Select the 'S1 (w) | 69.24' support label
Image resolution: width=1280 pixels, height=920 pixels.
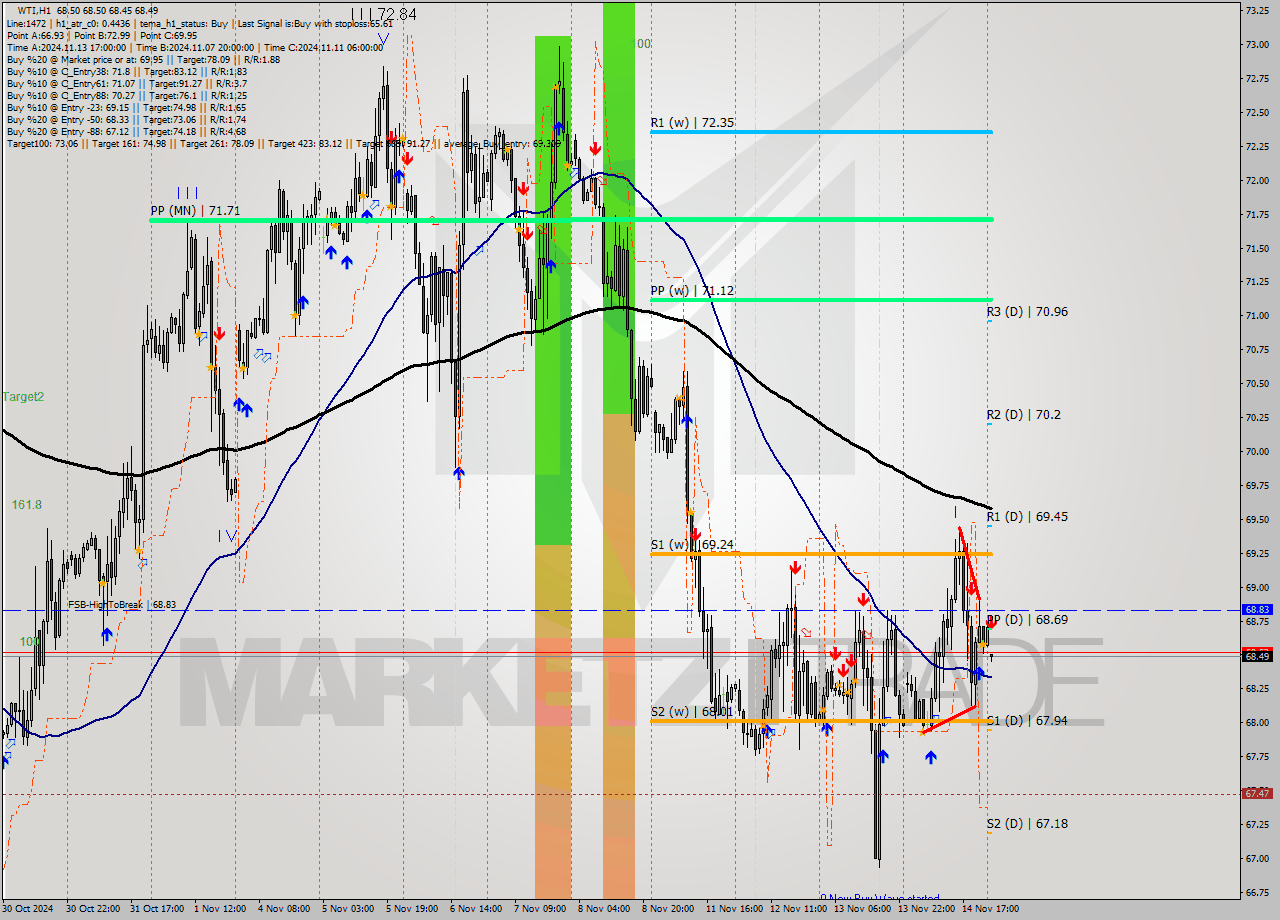coord(692,545)
